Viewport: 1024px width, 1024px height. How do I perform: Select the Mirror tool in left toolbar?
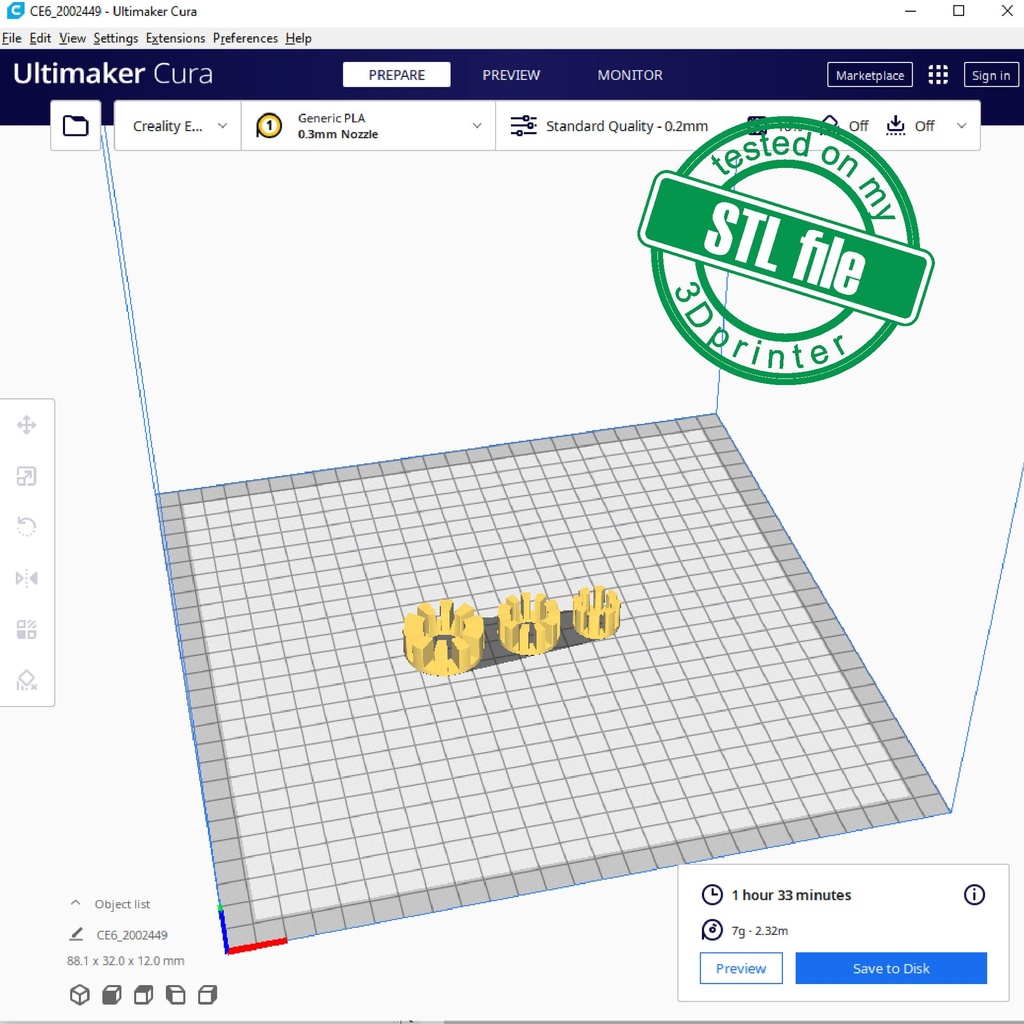click(27, 578)
